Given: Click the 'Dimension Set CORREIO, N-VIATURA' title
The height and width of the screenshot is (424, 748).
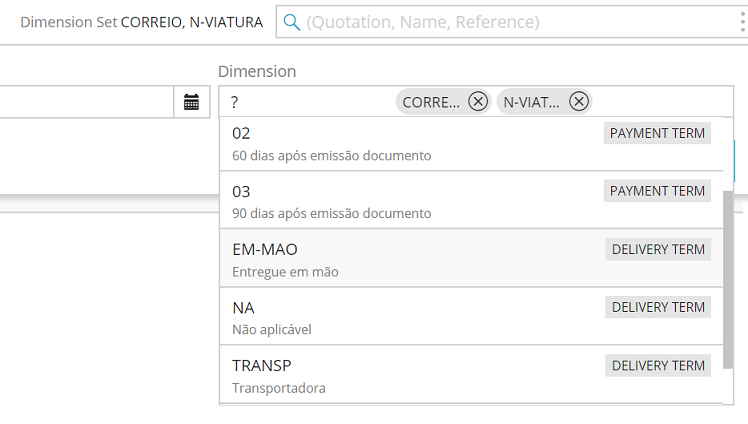Looking at the screenshot, I should point(142,22).
